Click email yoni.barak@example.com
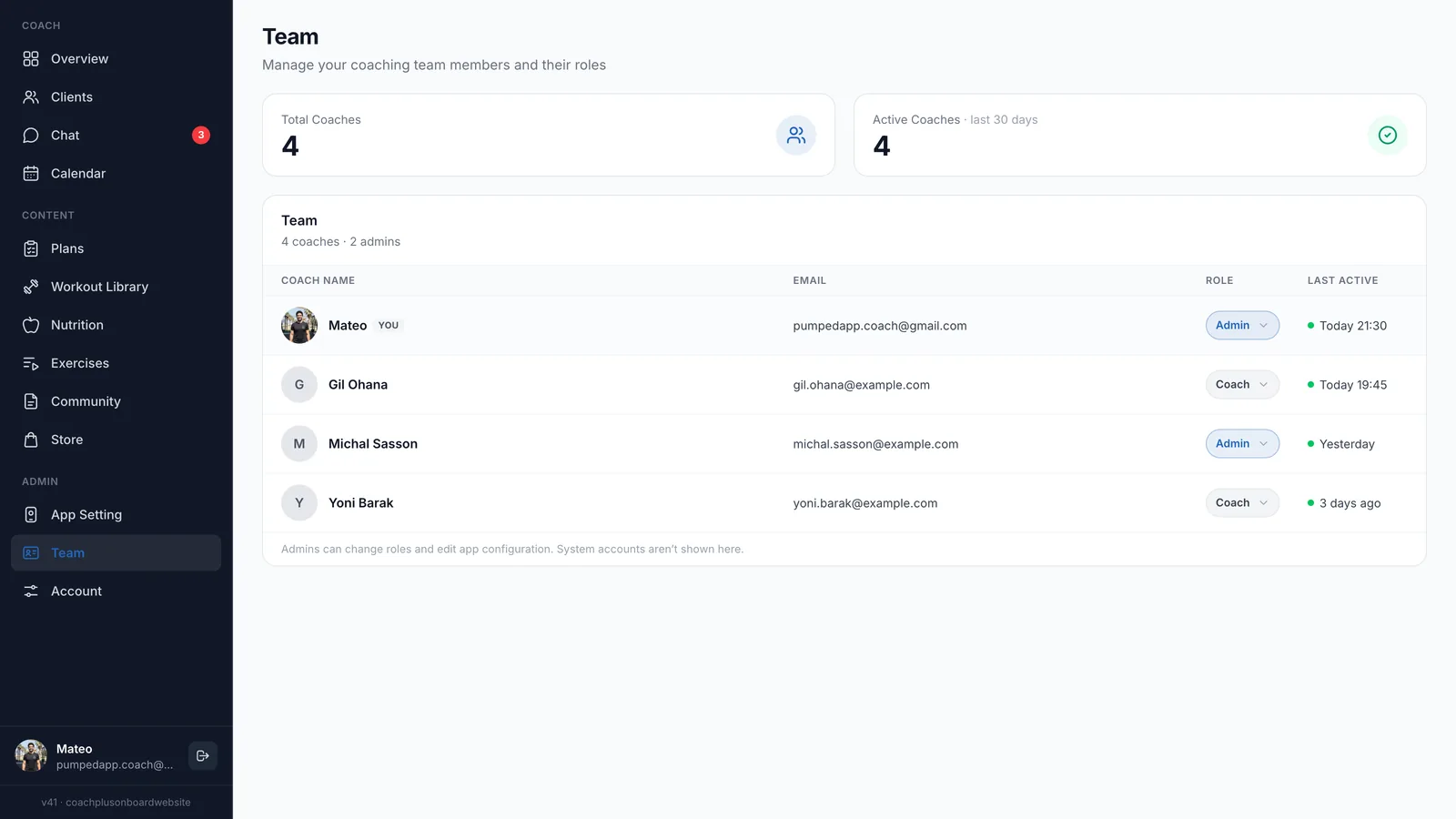This screenshot has height=819, width=1456. pyautogui.click(x=864, y=503)
